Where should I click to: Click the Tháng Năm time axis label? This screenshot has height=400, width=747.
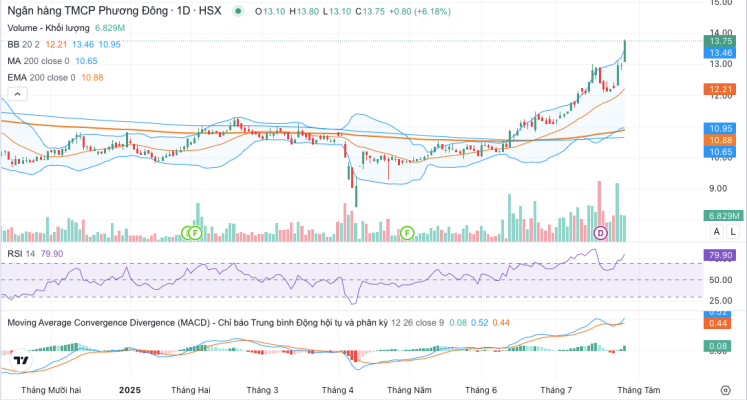click(409, 390)
